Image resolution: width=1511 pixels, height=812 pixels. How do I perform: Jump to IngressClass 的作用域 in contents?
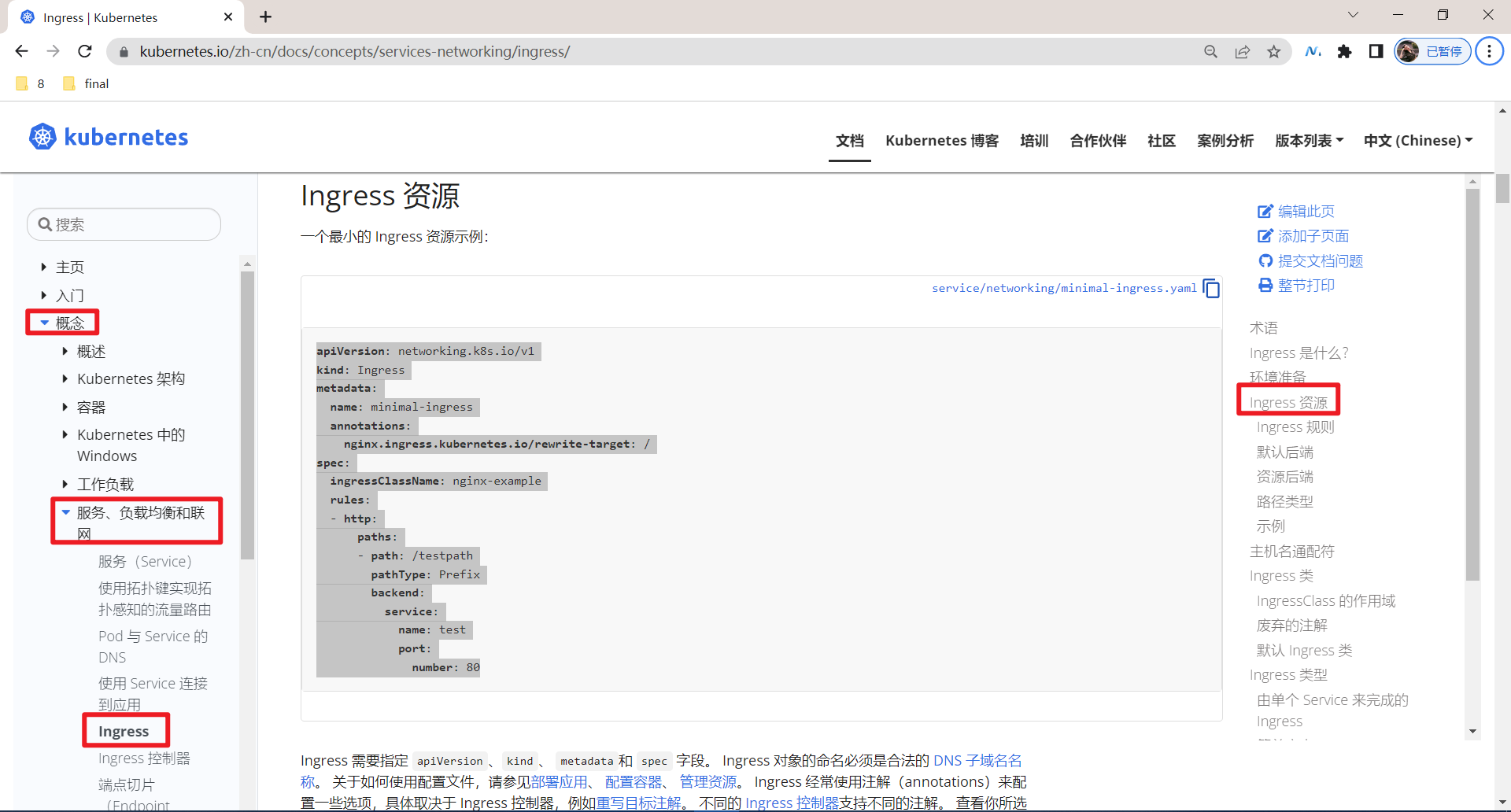1326,600
